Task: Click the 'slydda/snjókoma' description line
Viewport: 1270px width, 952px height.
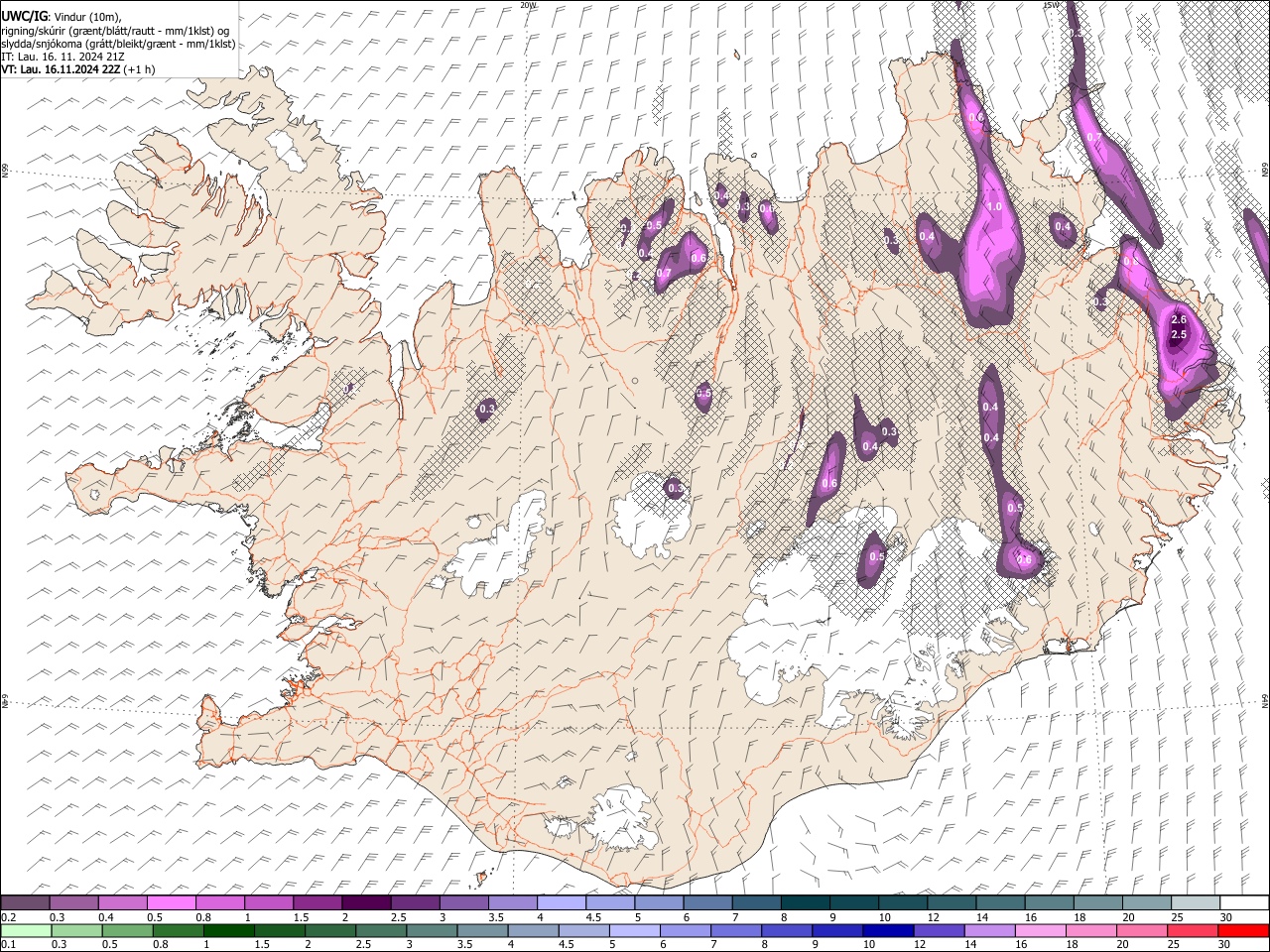Action: pos(118,44)
